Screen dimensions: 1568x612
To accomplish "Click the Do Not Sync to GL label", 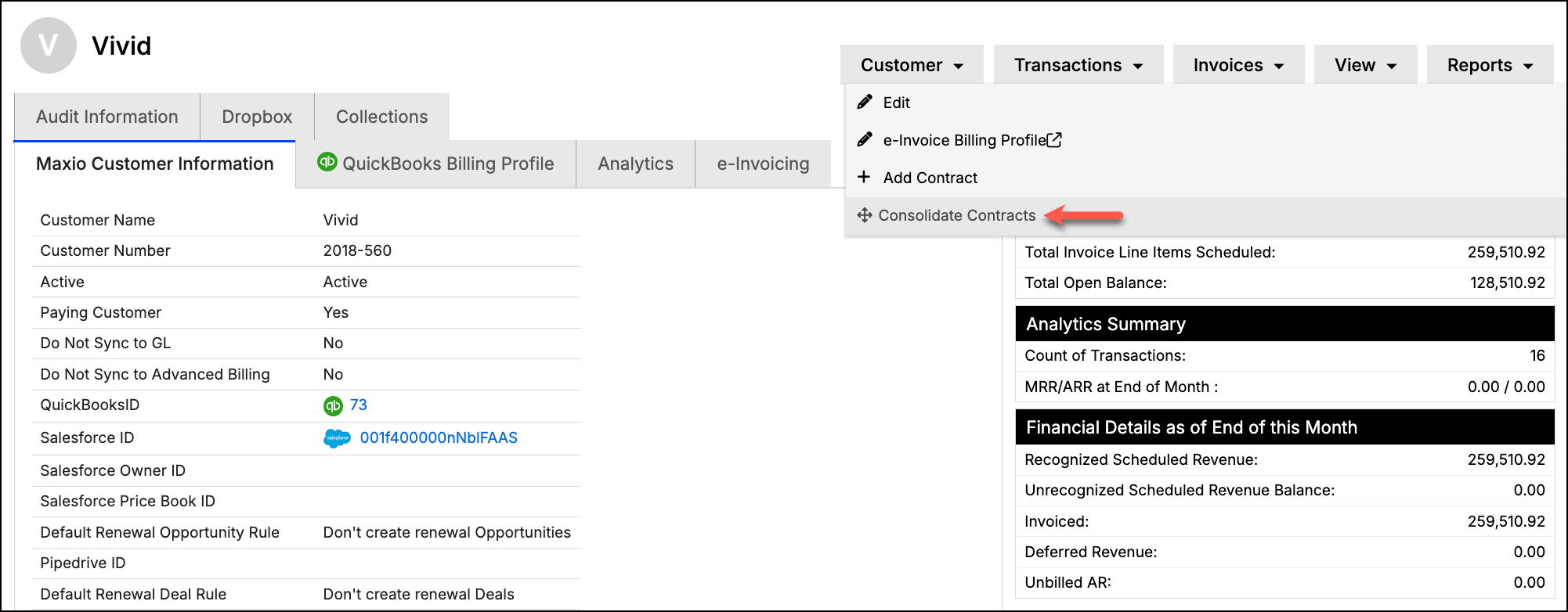I will (x=106, y=343).
